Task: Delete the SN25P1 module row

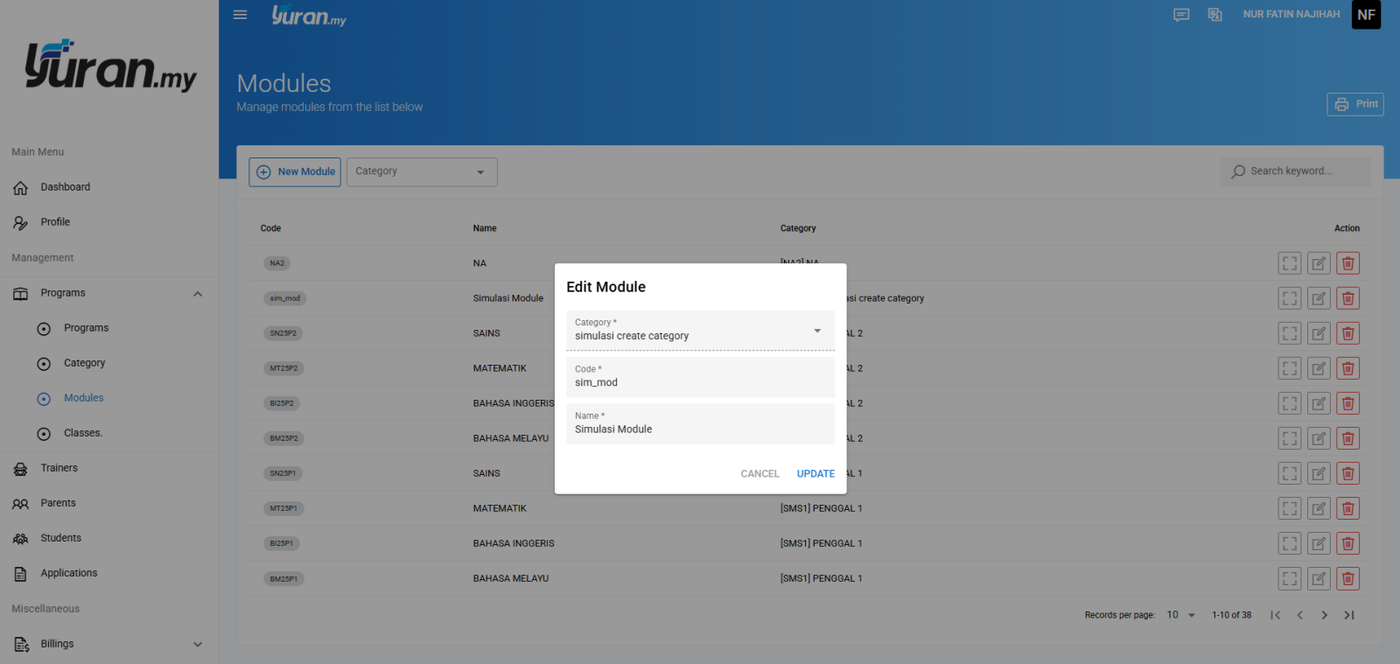Action: [x=1348, y=473]
